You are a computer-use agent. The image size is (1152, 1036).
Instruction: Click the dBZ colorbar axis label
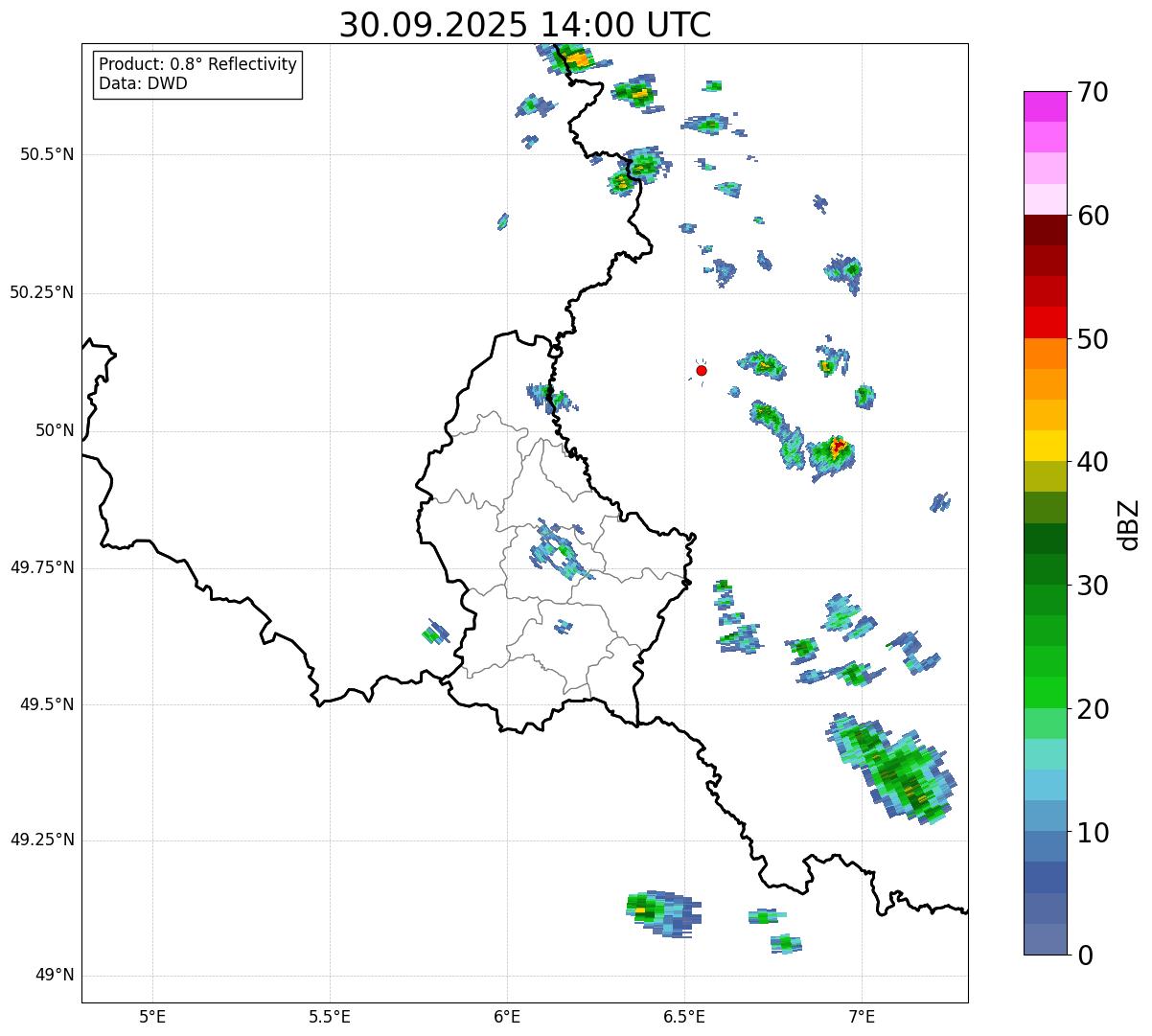1129,524
